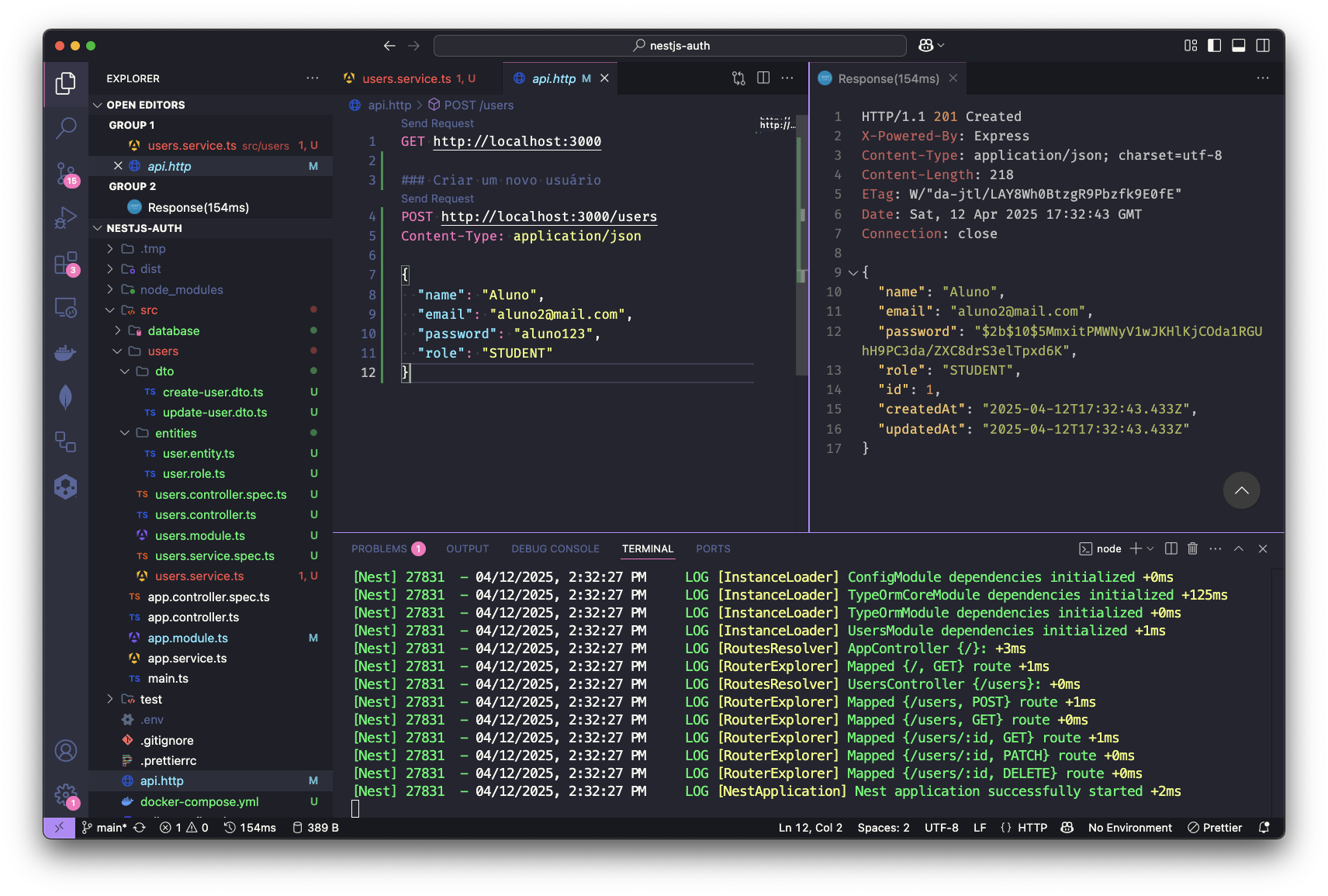Click main* branch in status bar
Viewport: 1328px width, 896px height.
(x=105, y=828)
